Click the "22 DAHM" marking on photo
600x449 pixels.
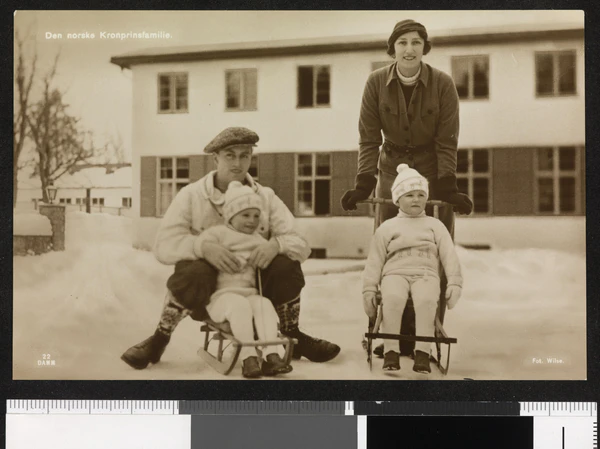click(x=46, y=359)
